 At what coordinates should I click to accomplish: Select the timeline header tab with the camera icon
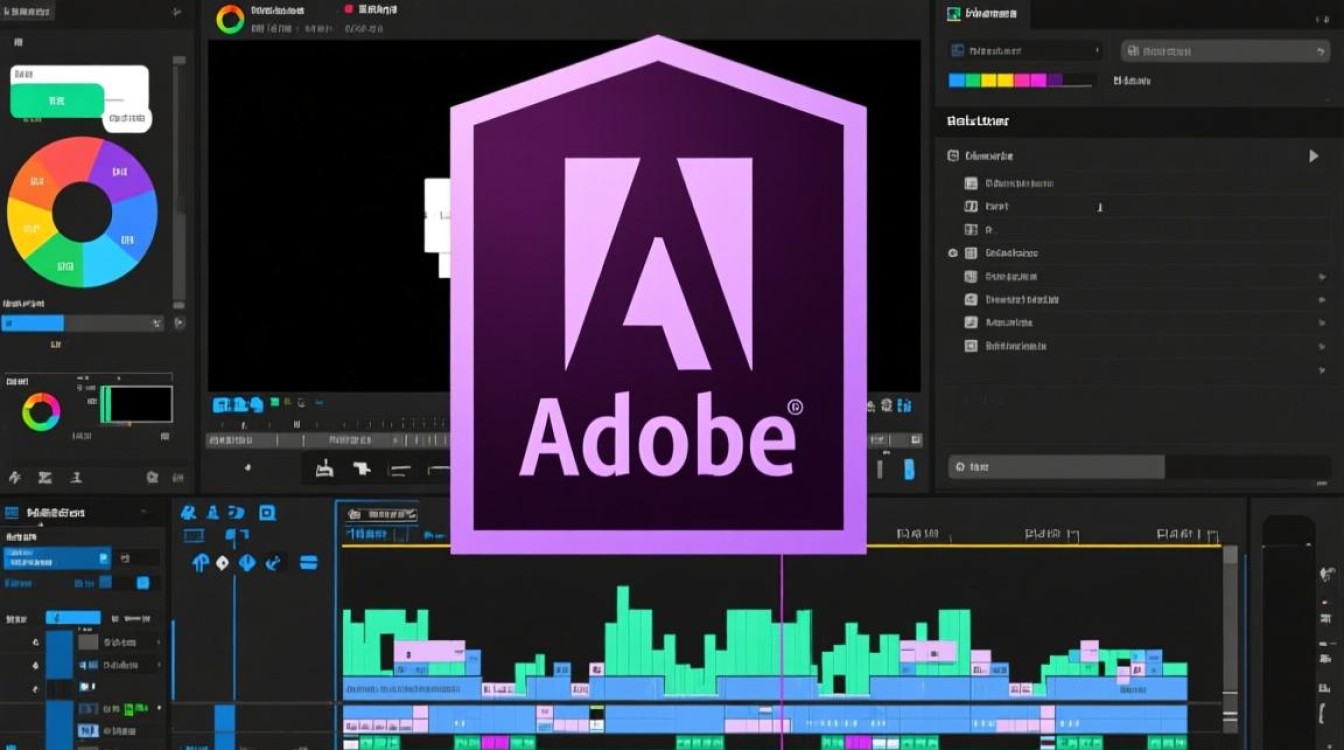point(381,514)
